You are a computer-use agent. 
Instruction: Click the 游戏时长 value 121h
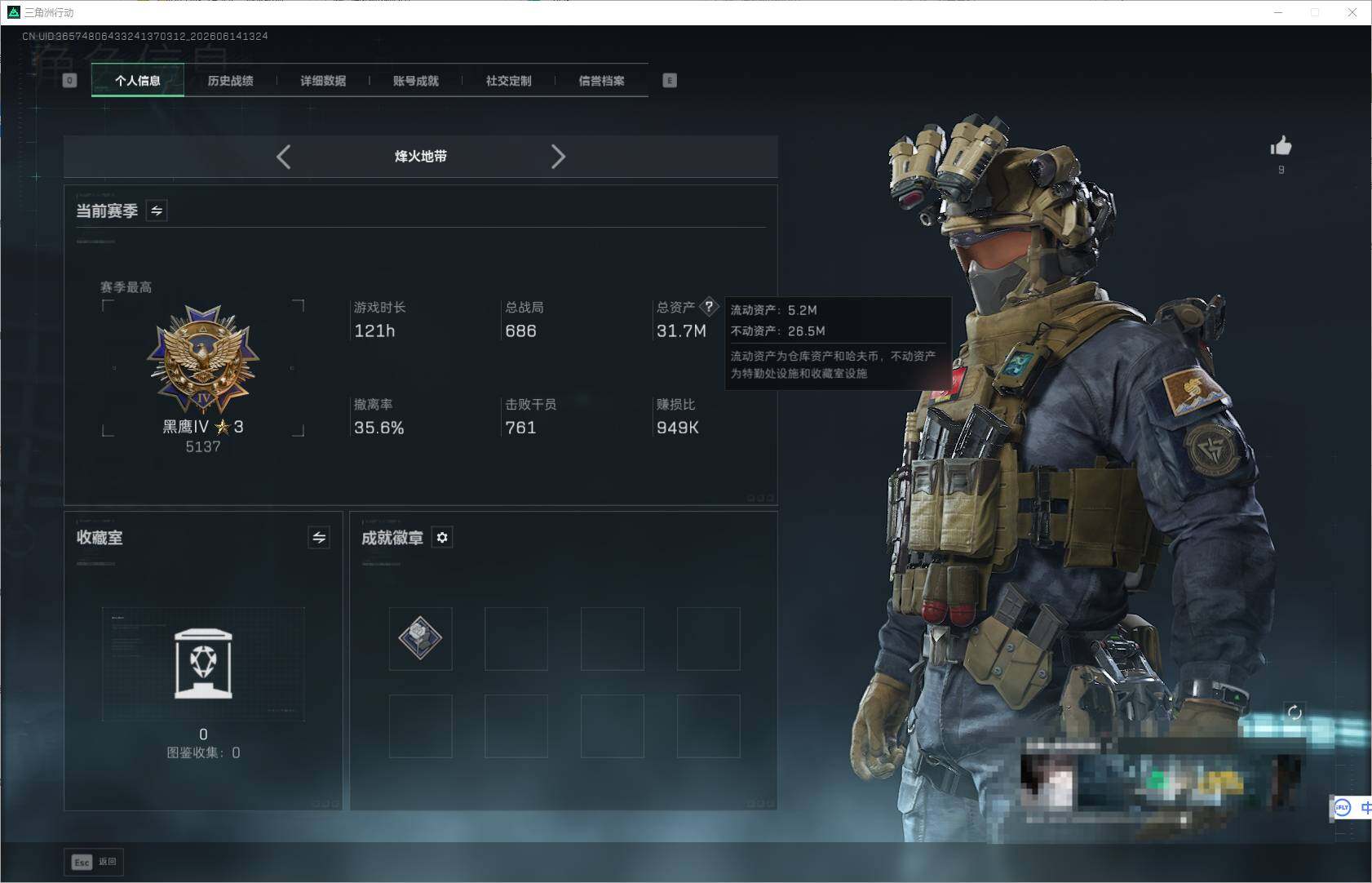pos(374,331)
